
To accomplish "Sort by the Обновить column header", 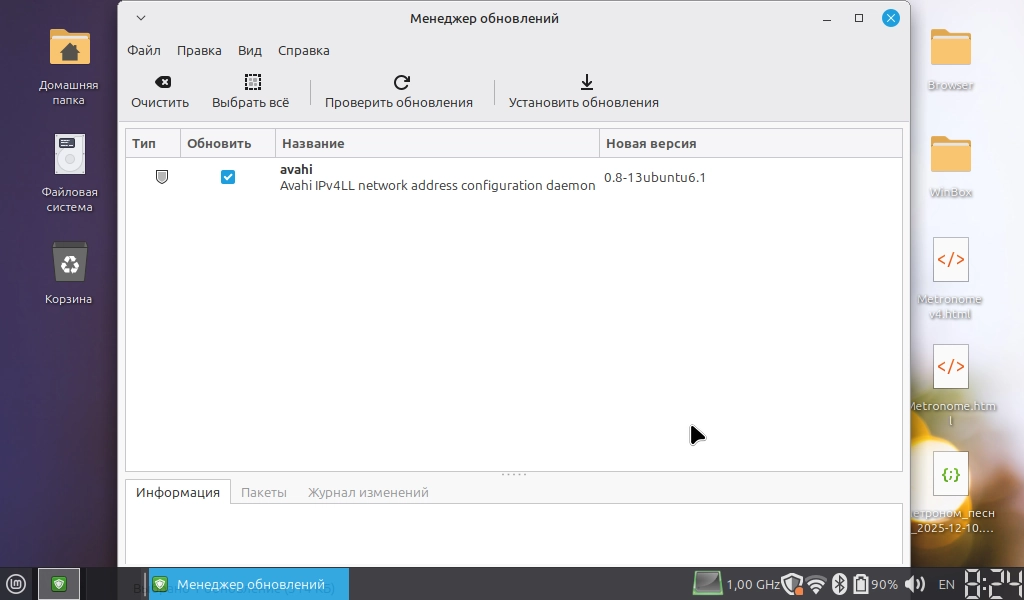I will click(x=228, y=143).
